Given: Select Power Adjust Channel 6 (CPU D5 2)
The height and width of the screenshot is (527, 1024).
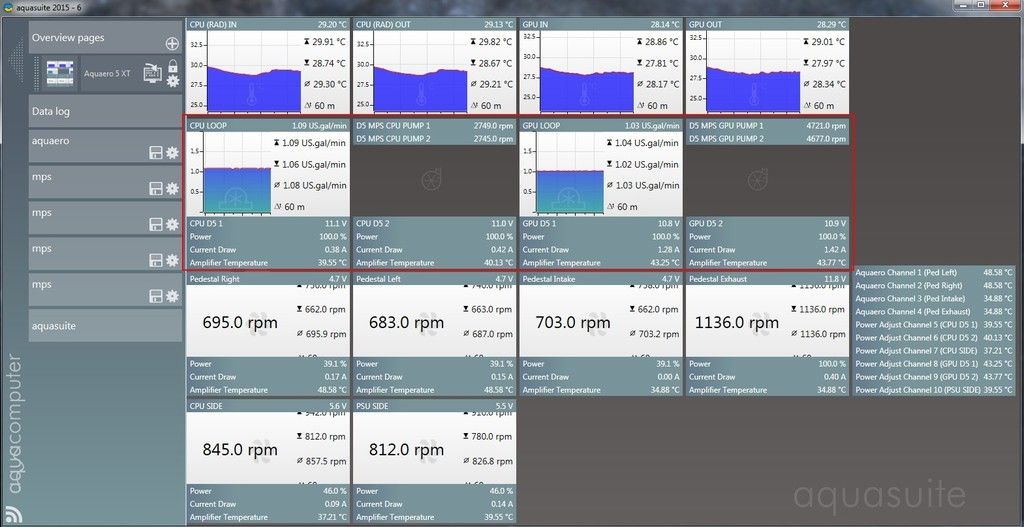Looking at the screenshot, I should pos(934,338).
